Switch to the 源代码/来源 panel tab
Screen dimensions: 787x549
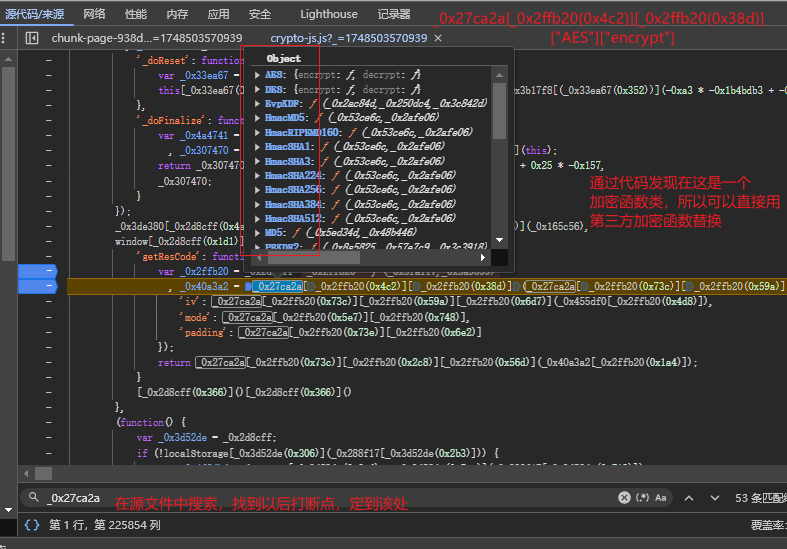pyautogui.click(x=35, y=14)
